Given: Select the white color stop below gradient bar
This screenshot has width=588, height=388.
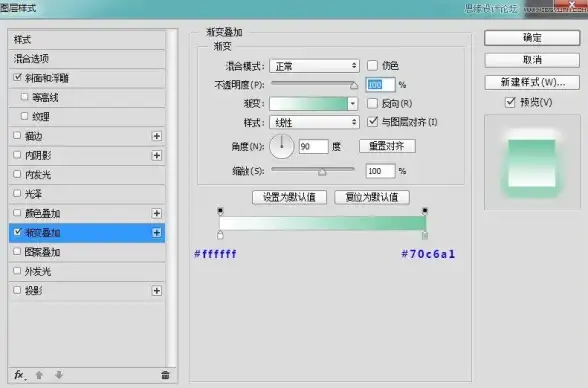Looking at the screenshot, I should pyautogui.click(x=220, y=235).
